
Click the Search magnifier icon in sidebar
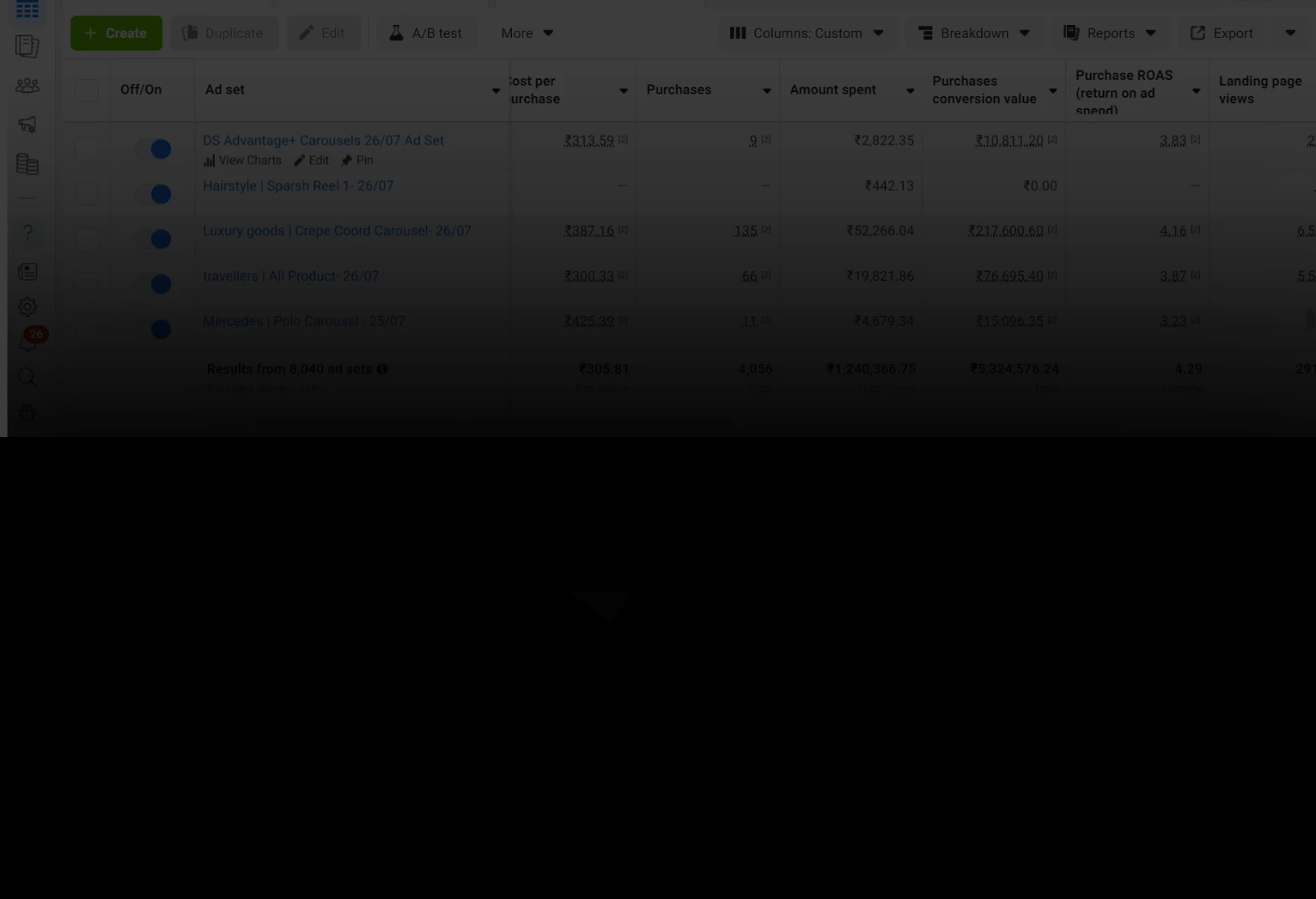[27, 377]
